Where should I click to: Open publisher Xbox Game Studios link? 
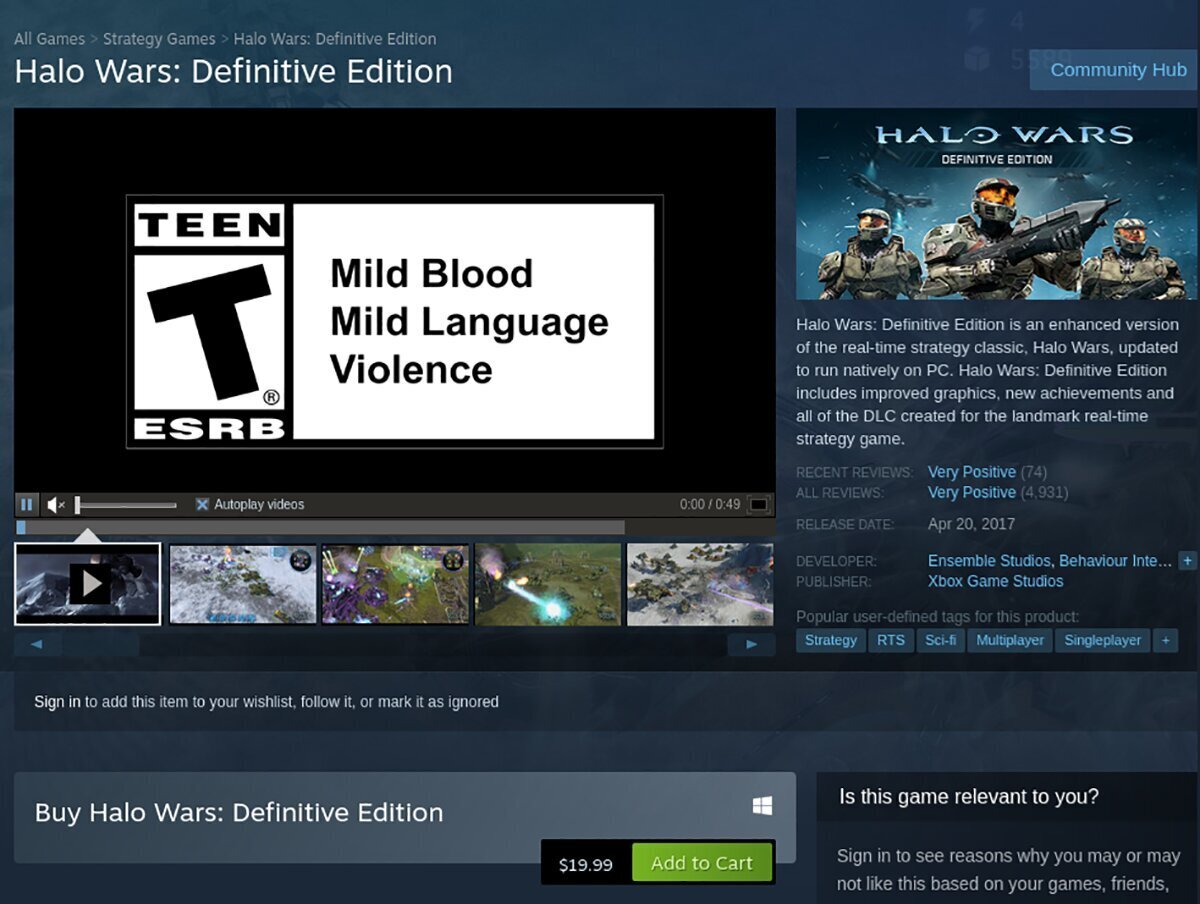(x=995, y=581)
